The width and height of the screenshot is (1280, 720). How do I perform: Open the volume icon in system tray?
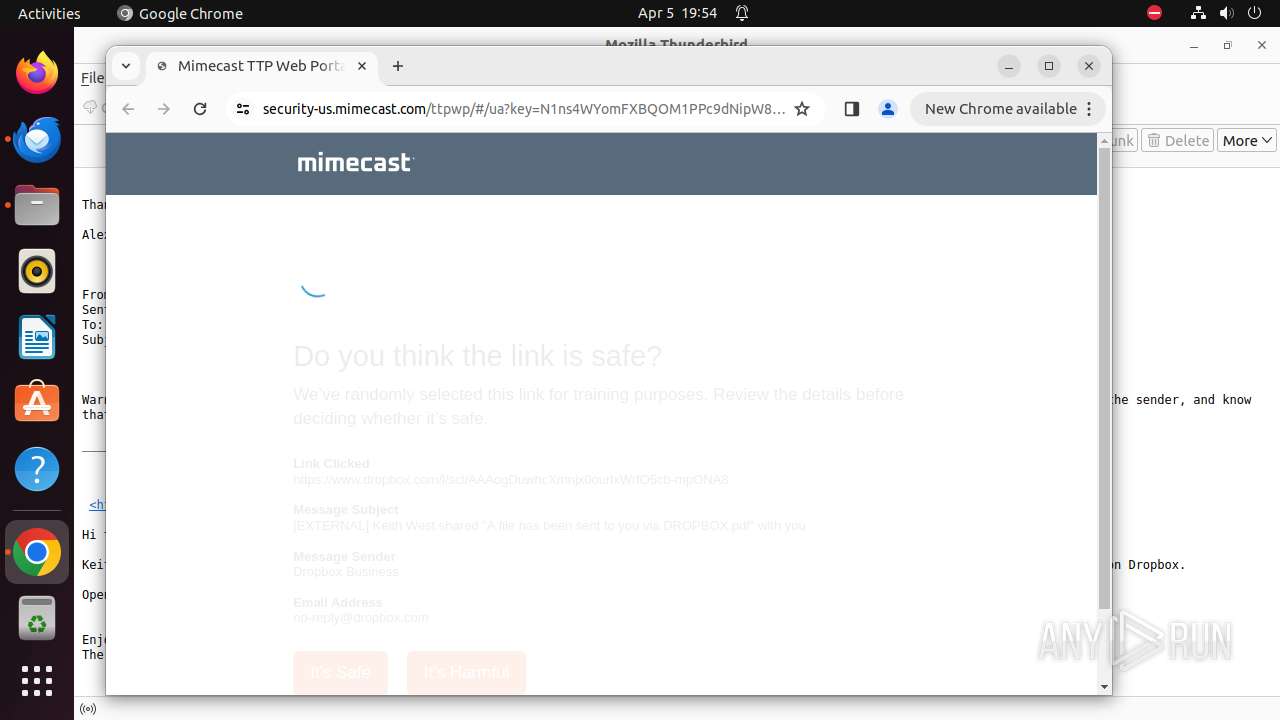tap(1227, 13)
